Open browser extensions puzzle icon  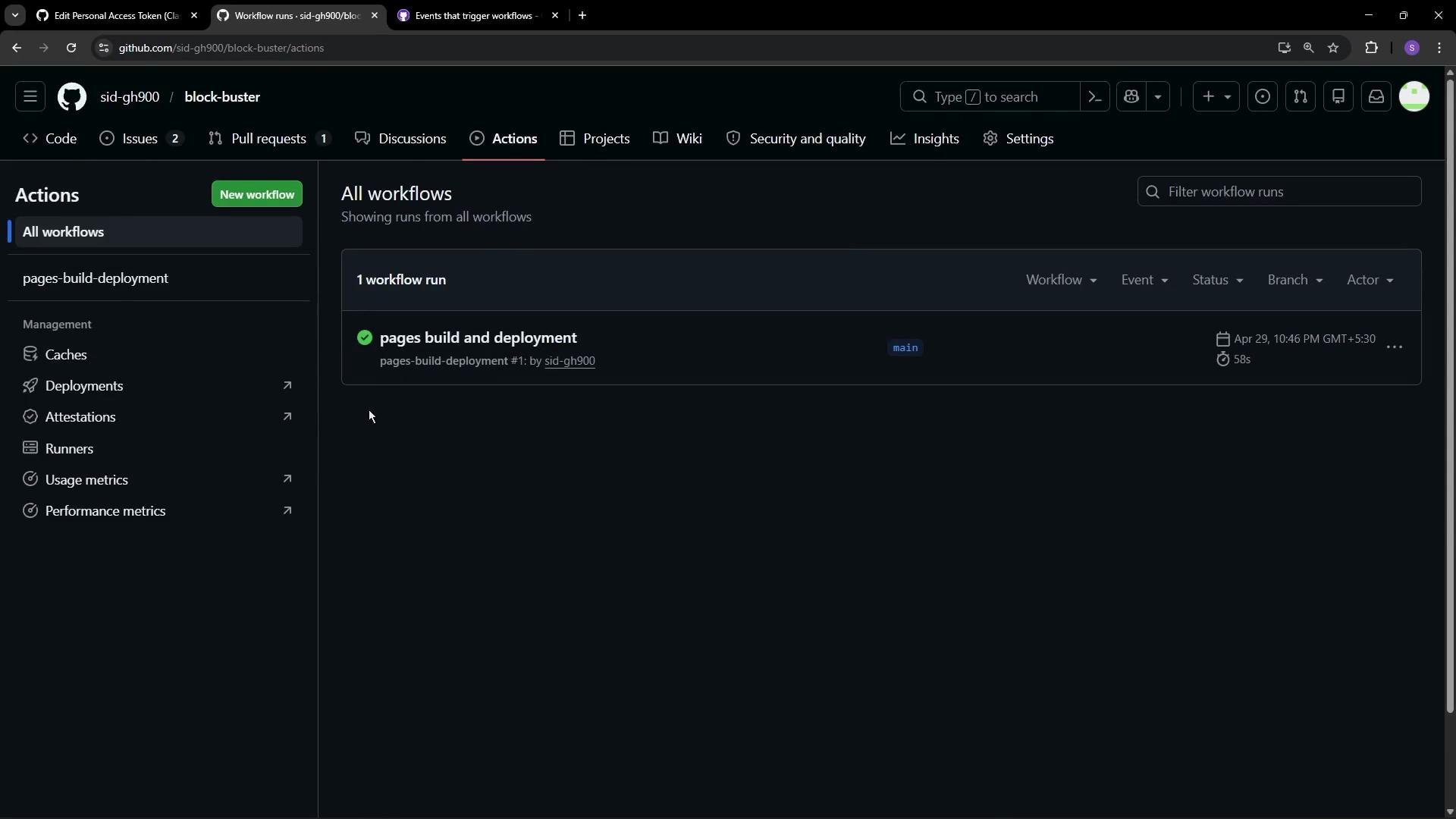(1372, 48)
